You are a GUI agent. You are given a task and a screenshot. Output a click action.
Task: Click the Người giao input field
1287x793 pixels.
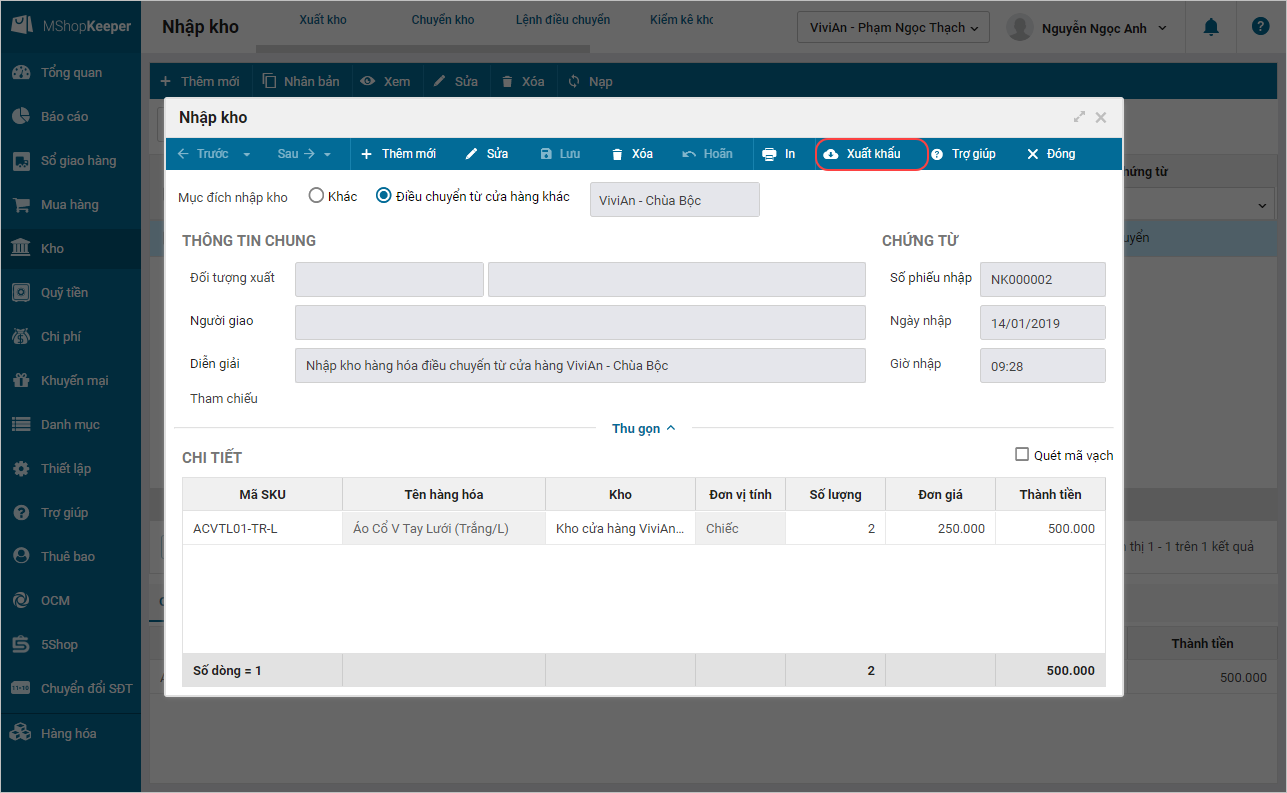580,322
